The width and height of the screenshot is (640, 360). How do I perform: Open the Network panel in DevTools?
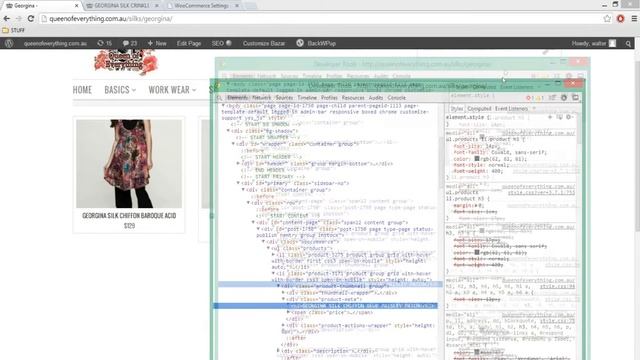pos(261,98)
